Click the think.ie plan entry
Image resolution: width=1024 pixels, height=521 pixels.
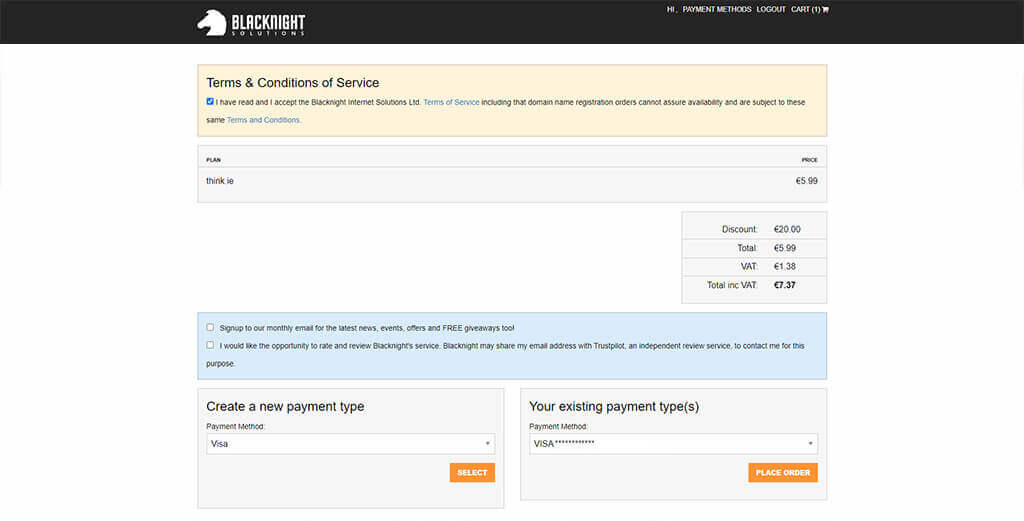[220, 181]
